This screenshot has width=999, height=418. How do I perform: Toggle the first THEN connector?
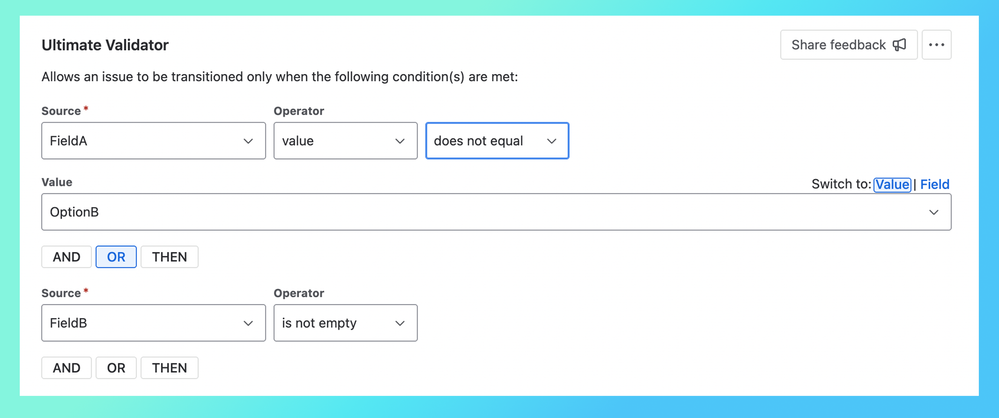click(x=169, y=257)
